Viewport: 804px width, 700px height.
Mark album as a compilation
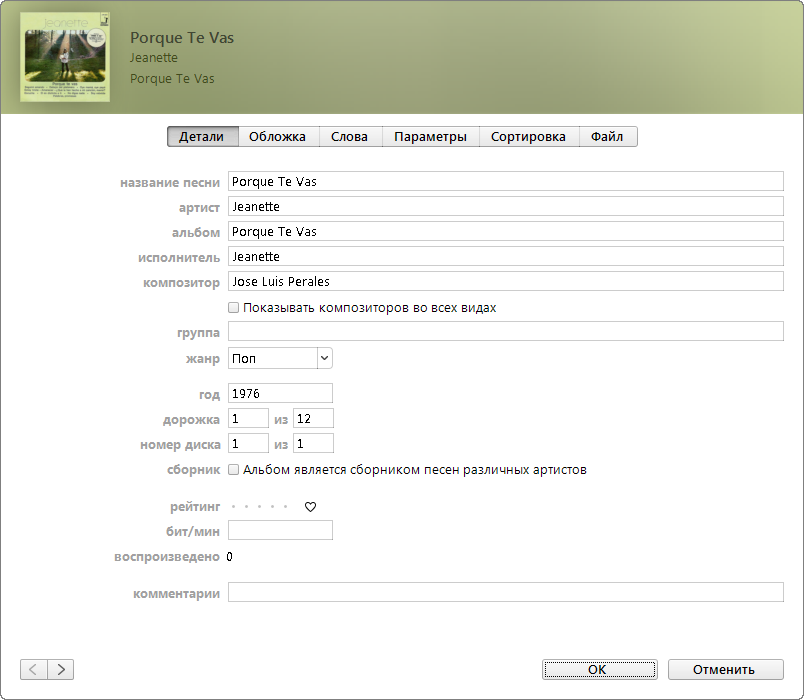pos(234,469)
